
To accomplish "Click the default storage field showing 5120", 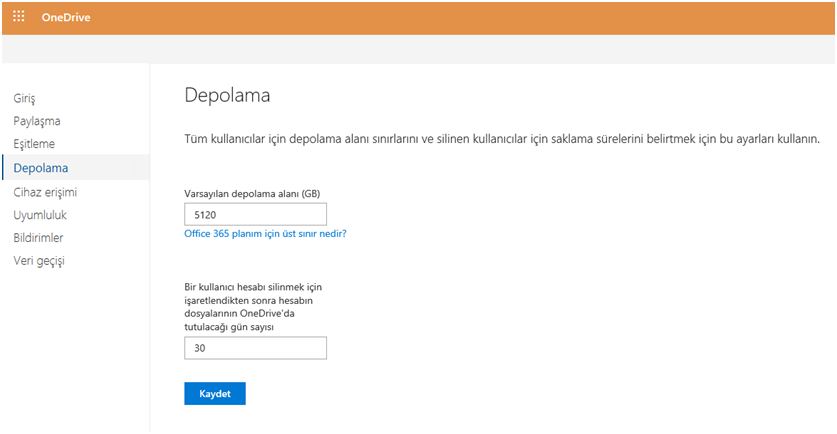I will pos(255,214).
